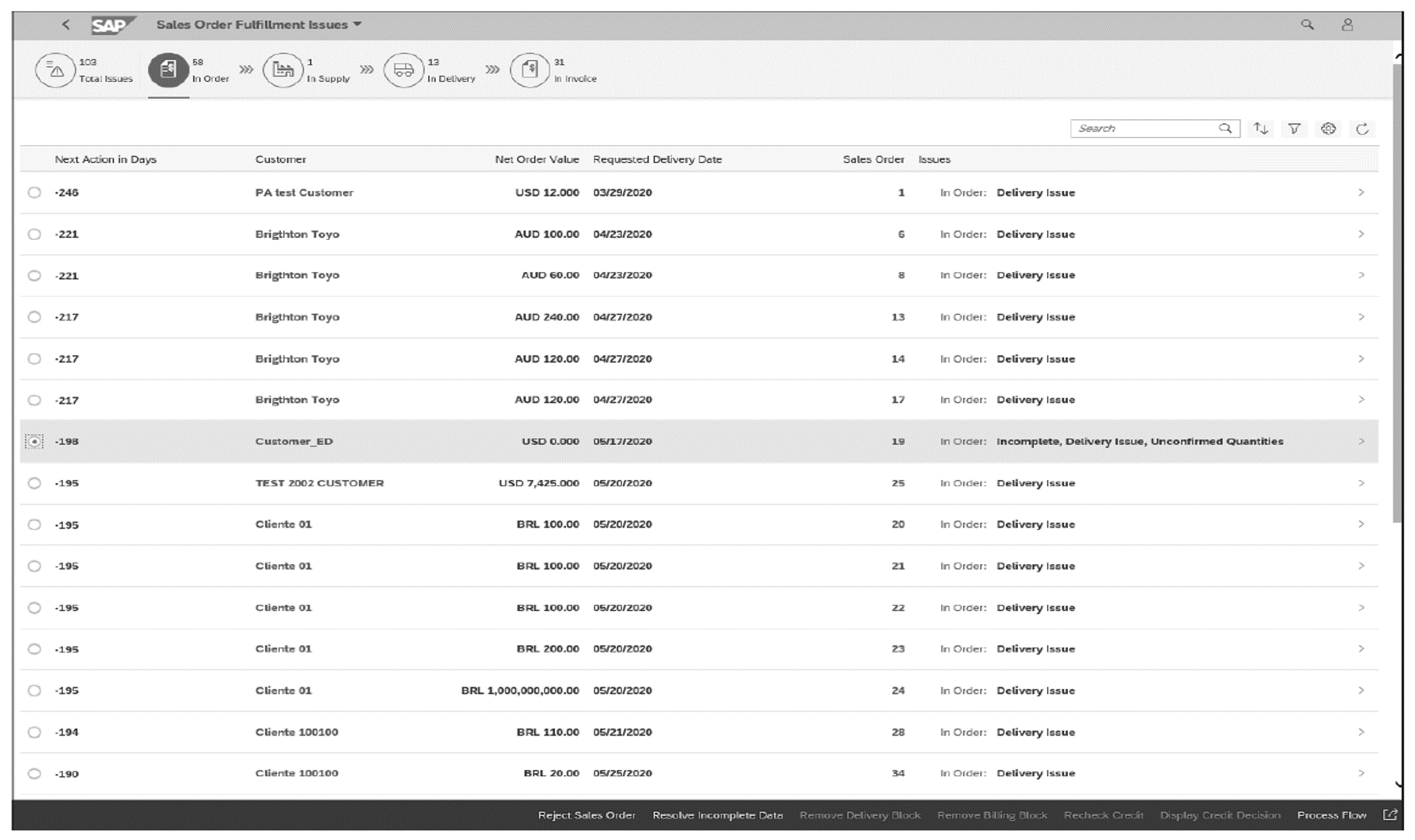Select the radio button for PA test Customer

35,192
